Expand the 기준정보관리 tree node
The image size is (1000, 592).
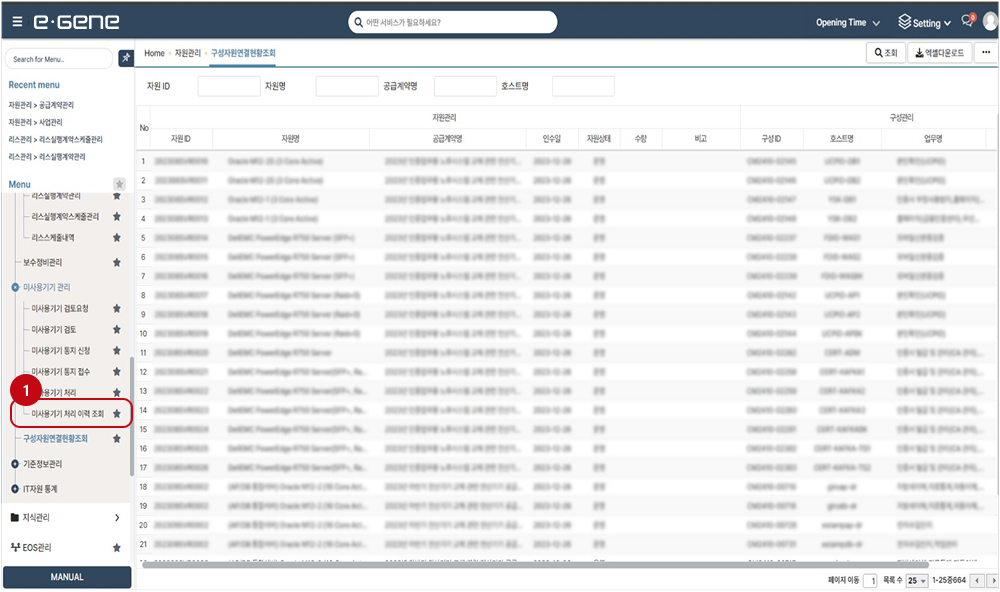(14, 464)
